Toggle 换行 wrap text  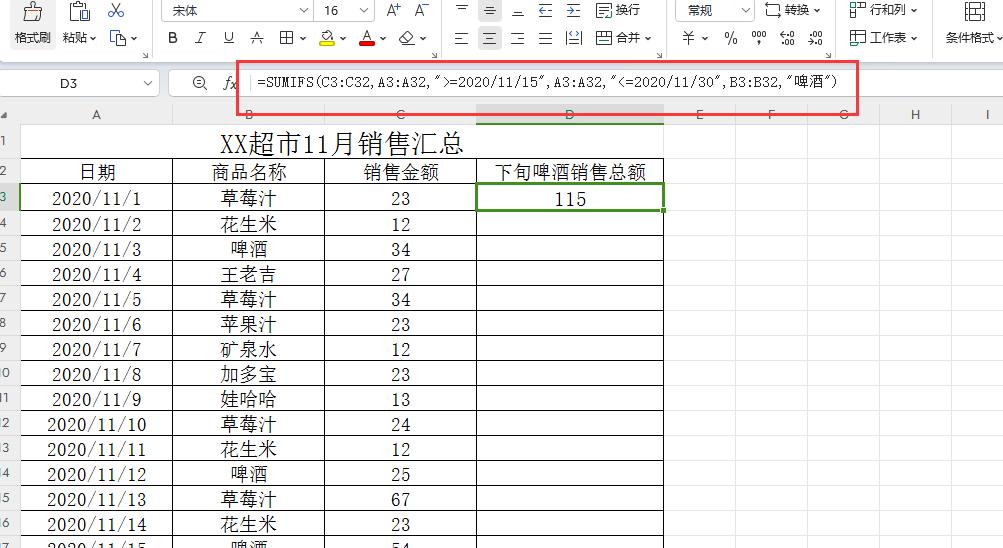coord(617,10)
